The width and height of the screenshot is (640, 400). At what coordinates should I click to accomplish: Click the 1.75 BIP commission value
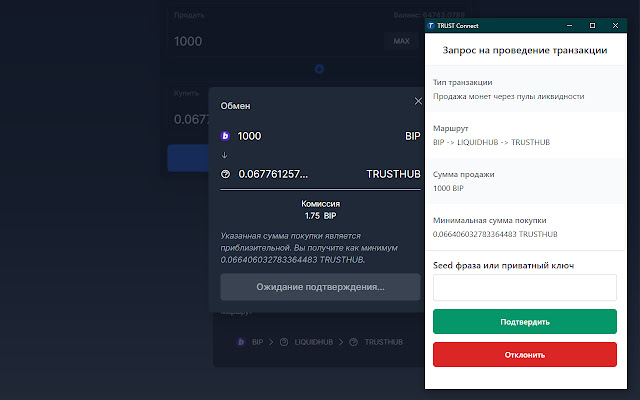(320, 216)
